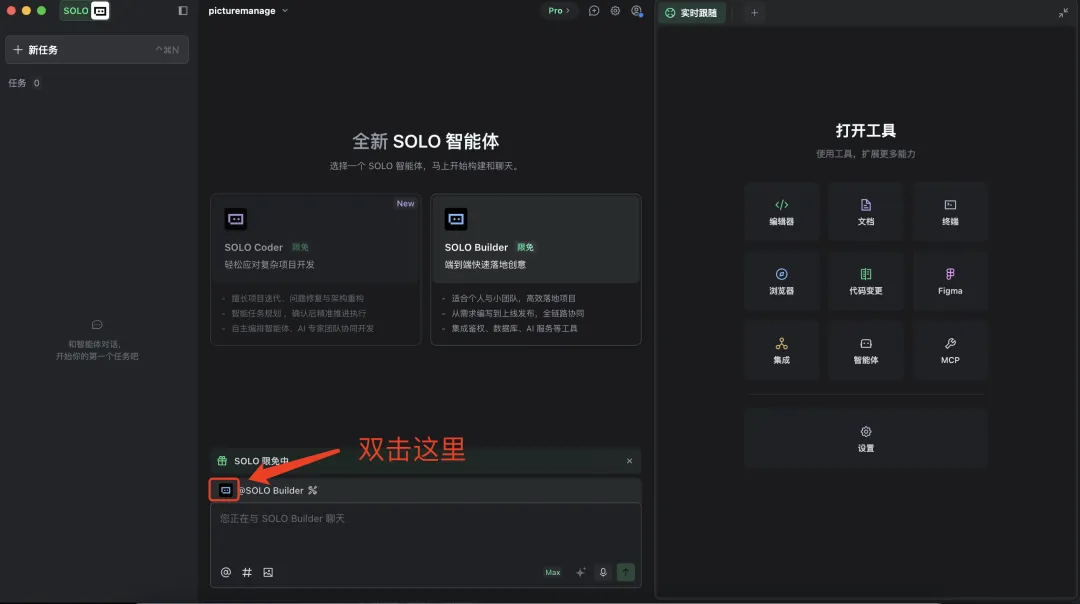Toggle the Max mode option
Image resolution: width=1080 pixels, height=604 pixels.
[552, 572]
